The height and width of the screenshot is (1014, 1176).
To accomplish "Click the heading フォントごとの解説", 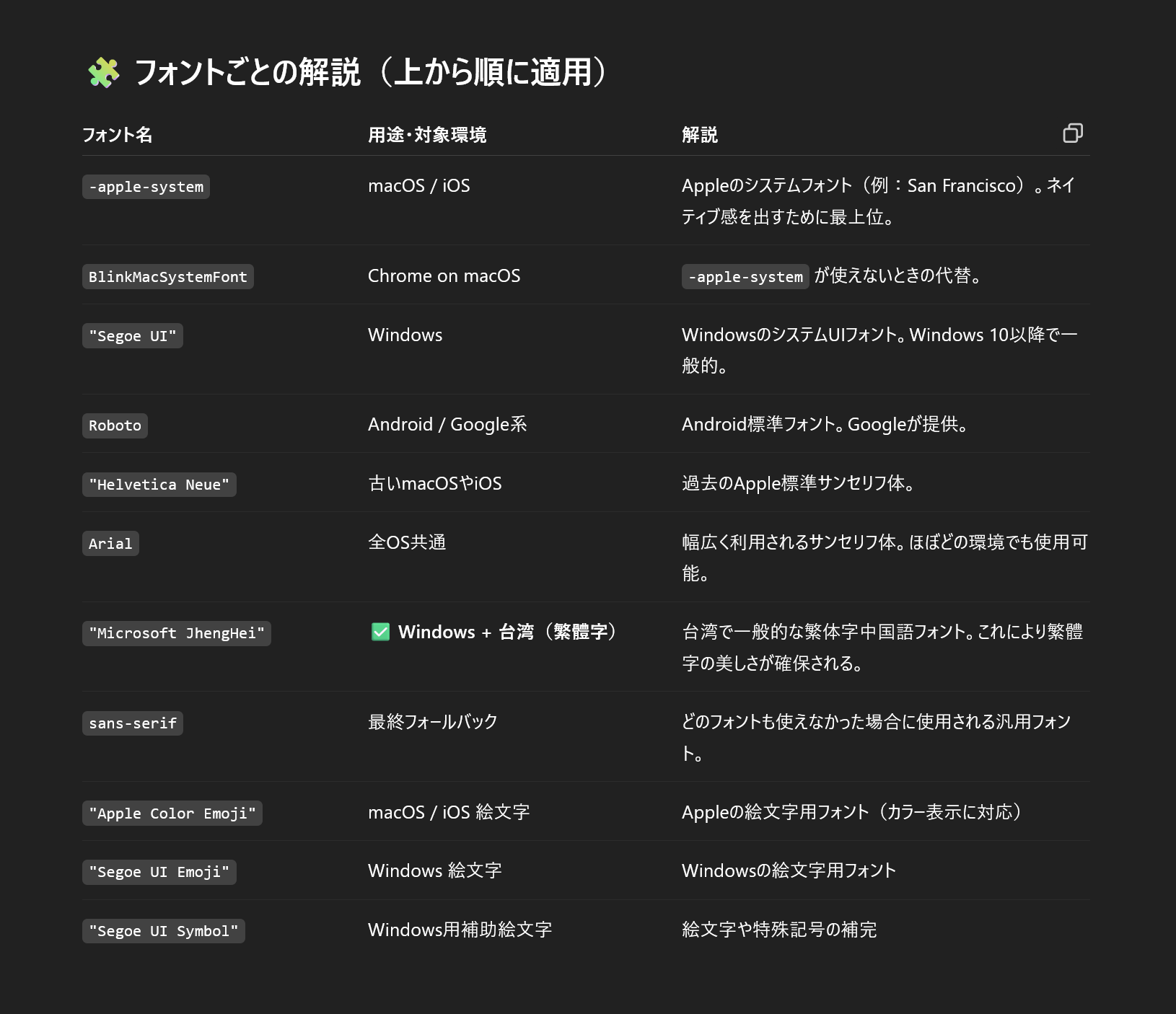I will [x=372, y=72].
